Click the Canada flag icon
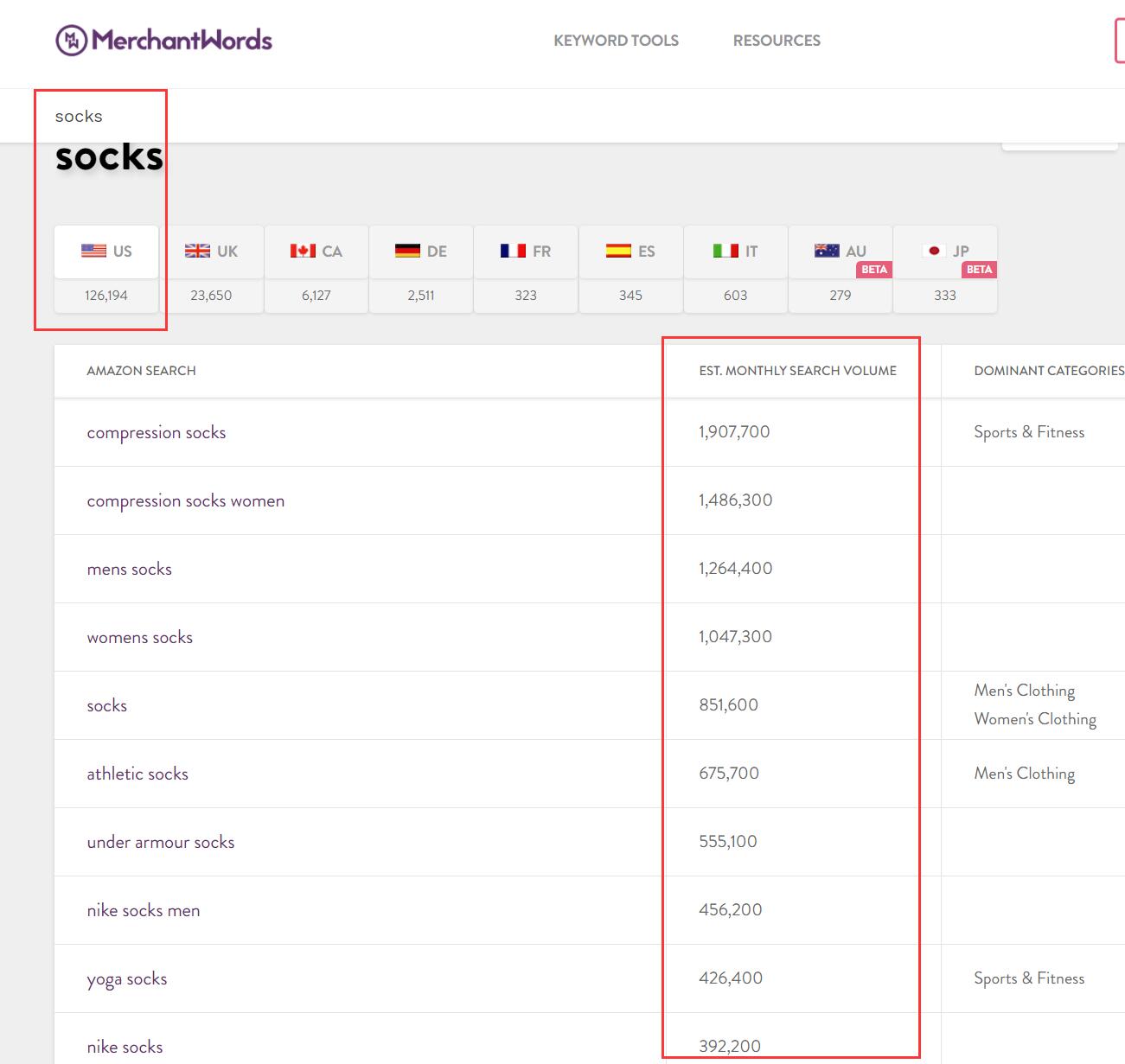Image resolution: width=1125 pixels, height=1064 pixels. pos(303,251)
